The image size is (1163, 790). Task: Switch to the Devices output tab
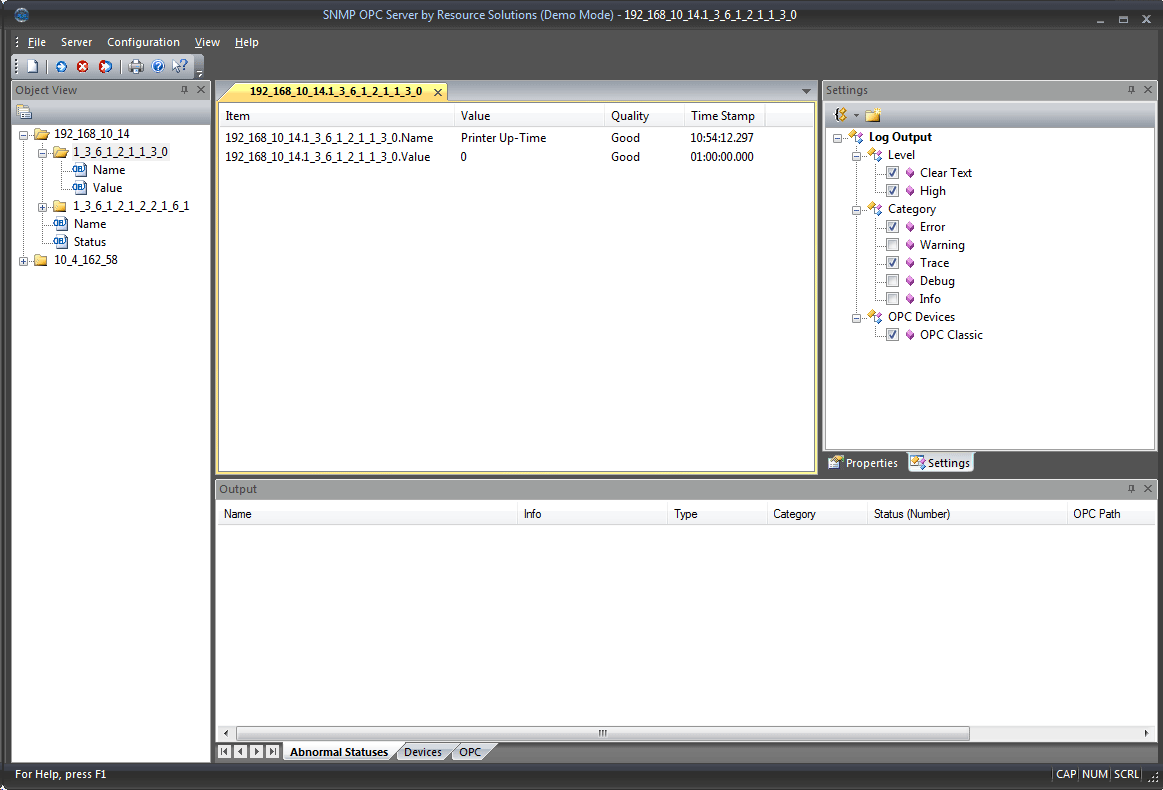point(423,752)
